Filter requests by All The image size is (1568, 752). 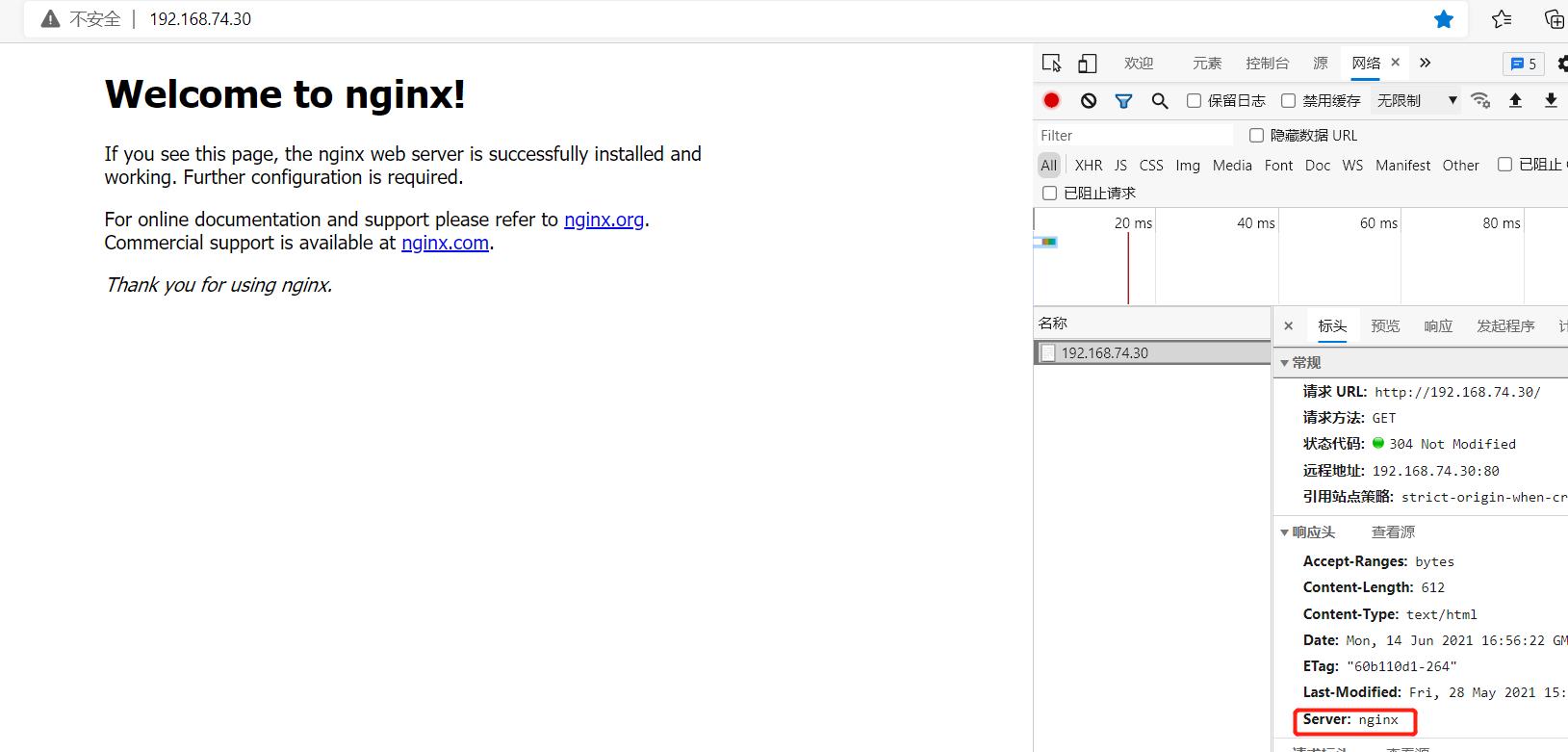point(1049,165)
